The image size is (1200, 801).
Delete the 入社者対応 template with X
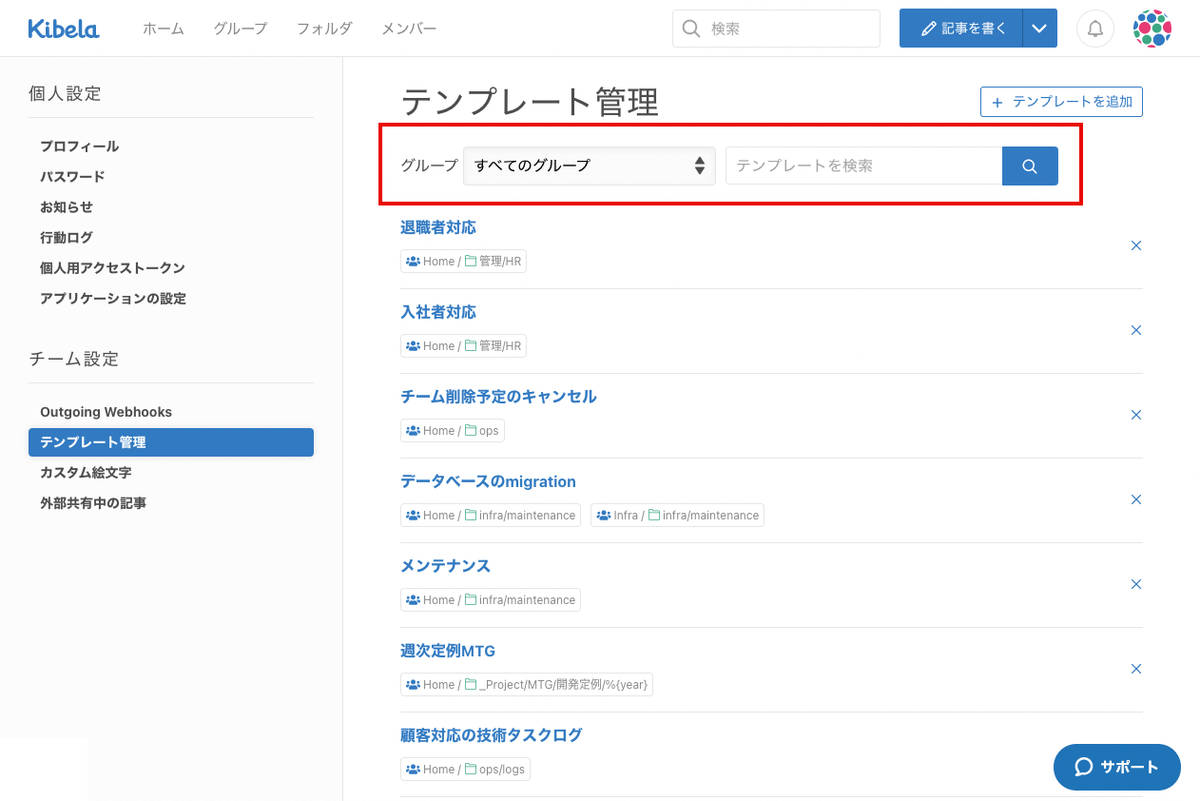(1136, 330)
